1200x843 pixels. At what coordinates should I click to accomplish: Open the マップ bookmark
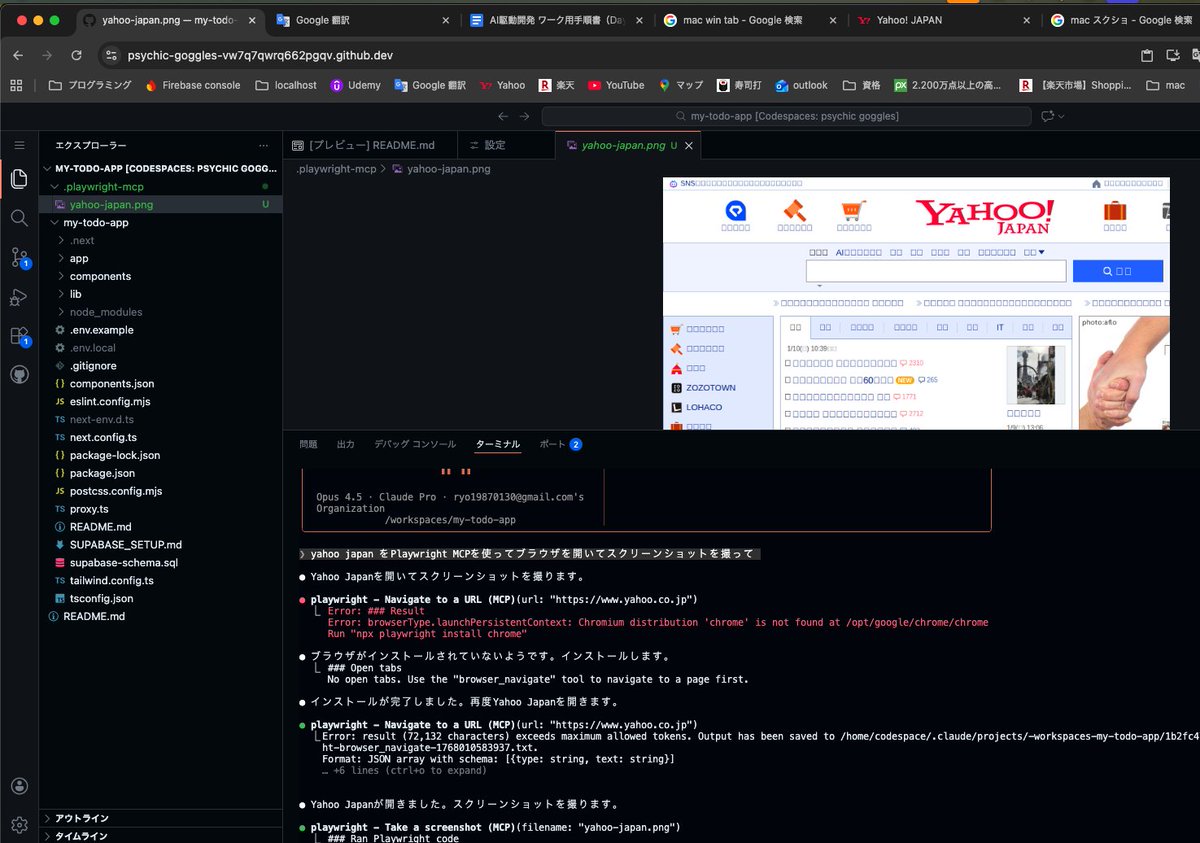(x=680, y=86)
